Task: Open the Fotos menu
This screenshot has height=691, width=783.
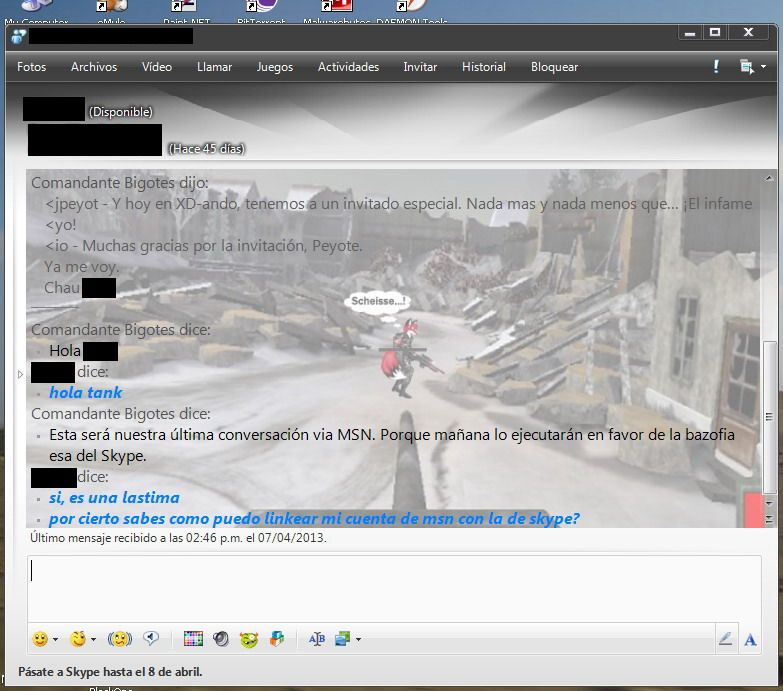Action: click(31, 67)
